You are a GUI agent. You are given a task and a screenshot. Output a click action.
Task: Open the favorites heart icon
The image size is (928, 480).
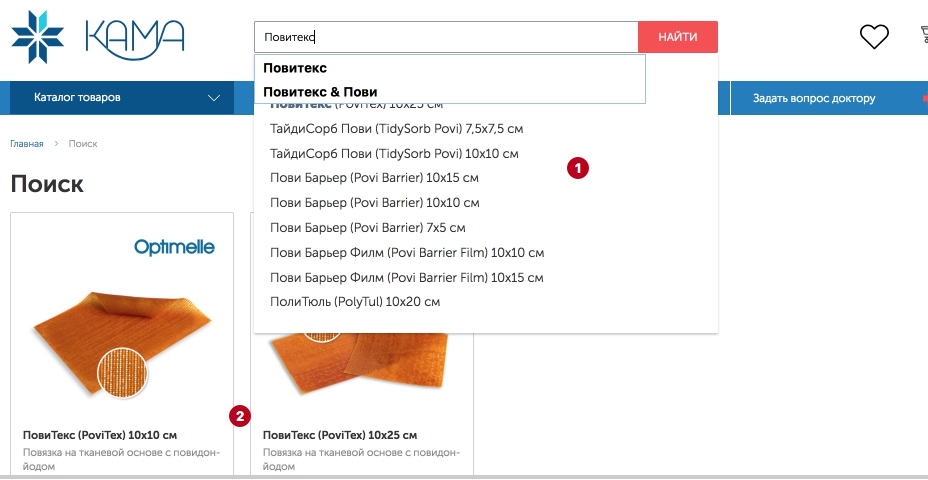pyautogui.click(x=874, y=37)
